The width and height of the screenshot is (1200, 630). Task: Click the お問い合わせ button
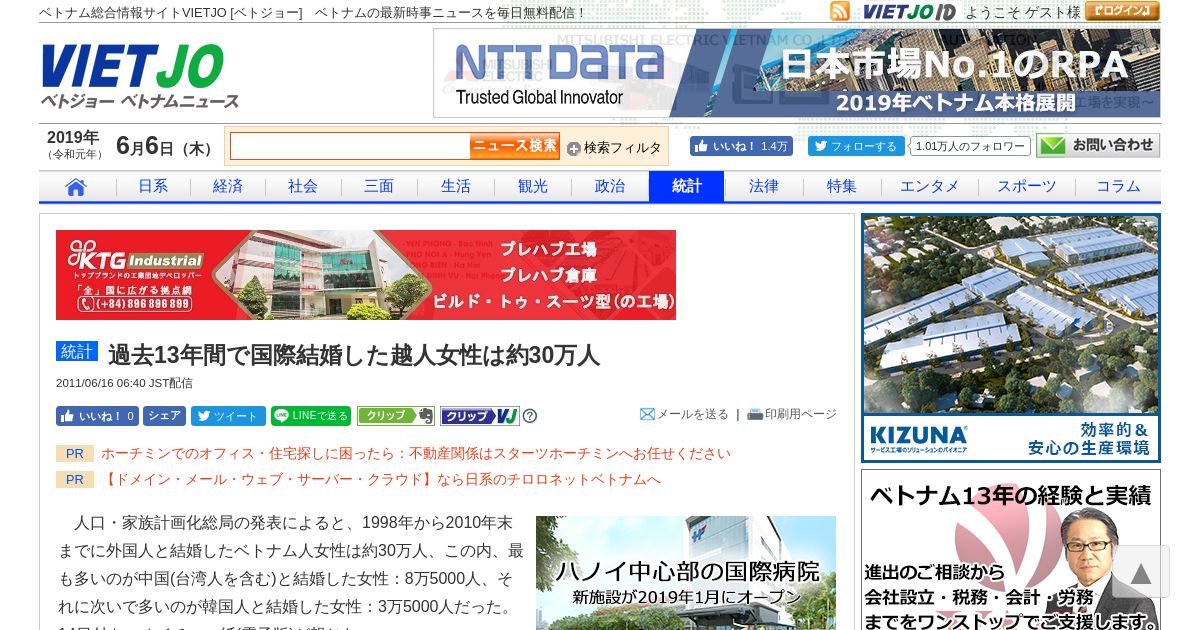click(x=1098, y=146)
